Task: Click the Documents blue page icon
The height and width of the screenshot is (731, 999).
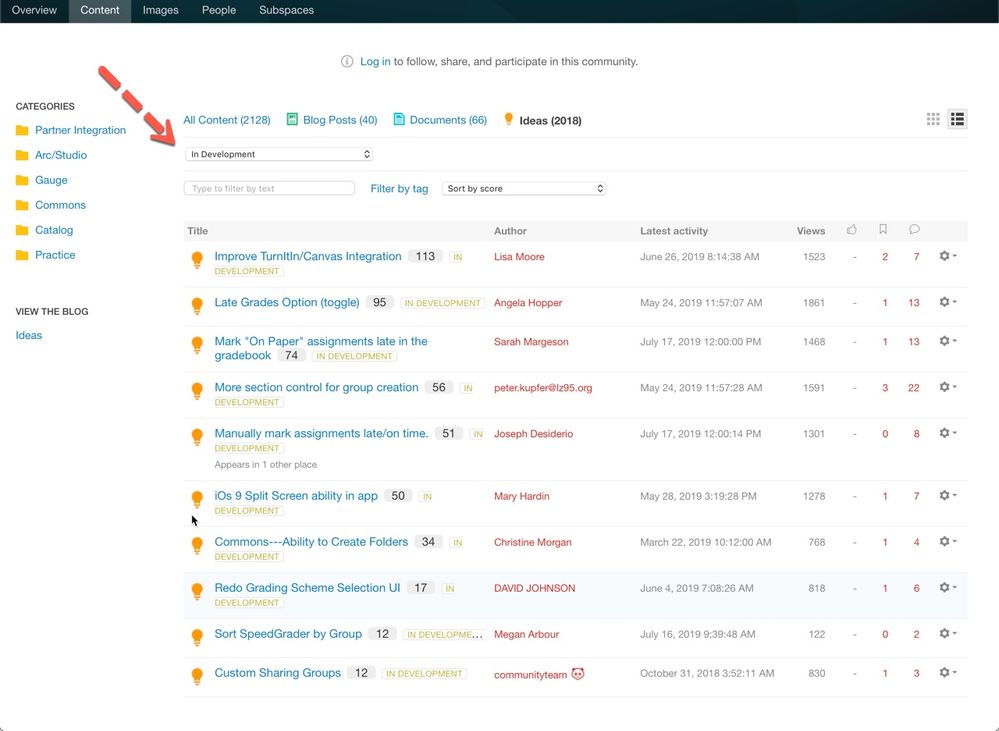Action: (x=399, y=119)
